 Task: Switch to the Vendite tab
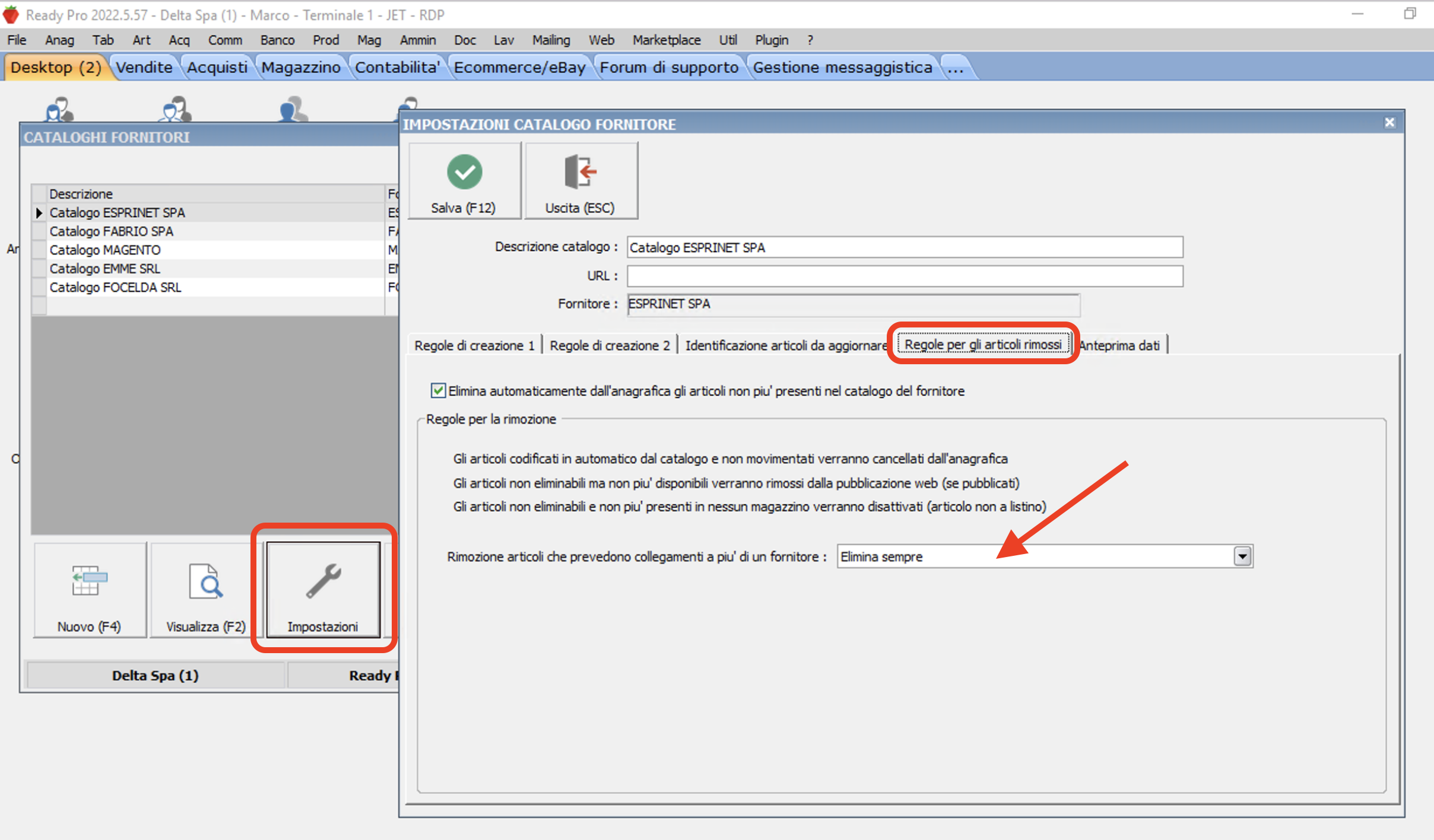(144, 67)
